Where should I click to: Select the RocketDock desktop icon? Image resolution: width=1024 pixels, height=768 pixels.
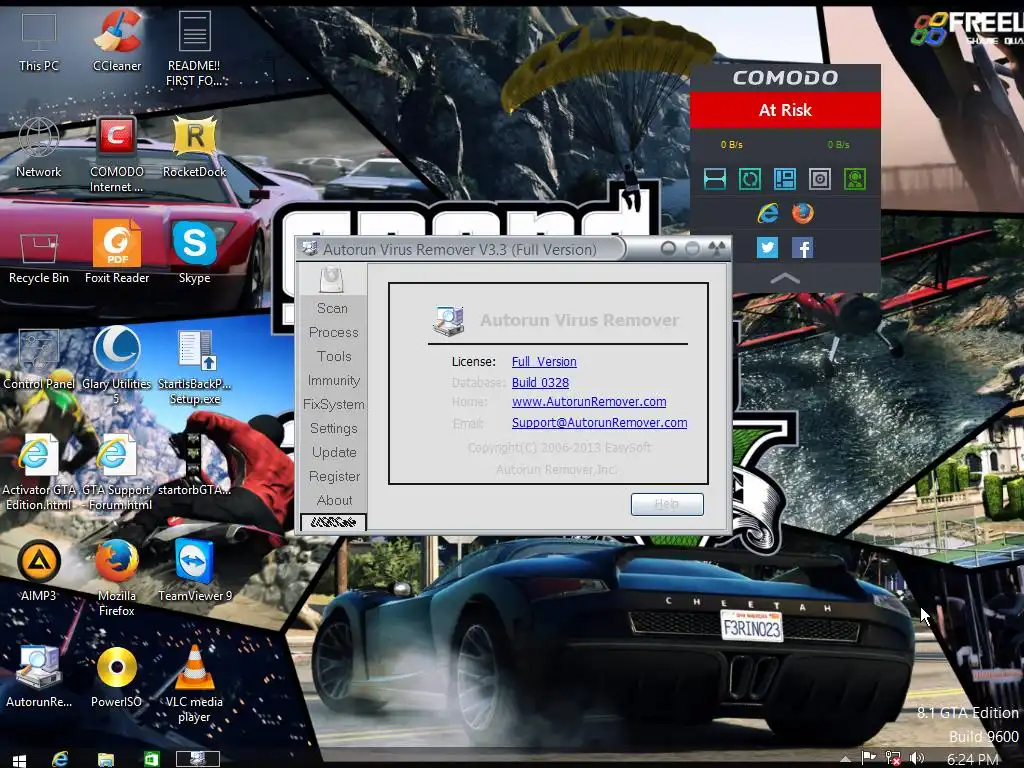[194, 147]
